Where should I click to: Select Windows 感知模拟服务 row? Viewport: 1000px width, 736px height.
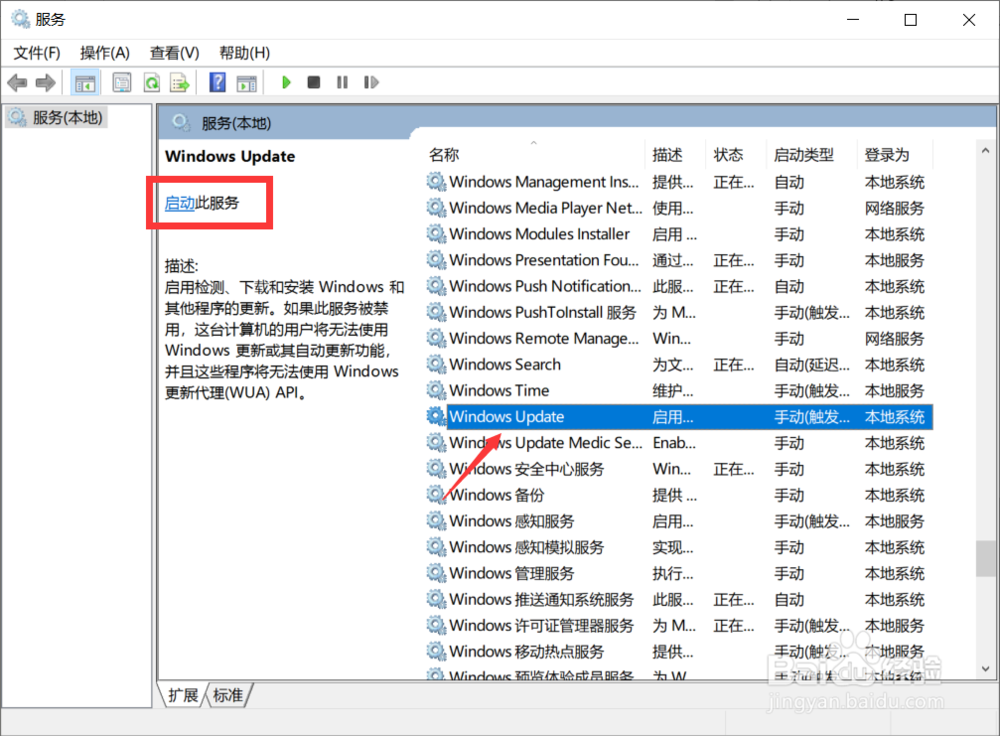(679, 547)
